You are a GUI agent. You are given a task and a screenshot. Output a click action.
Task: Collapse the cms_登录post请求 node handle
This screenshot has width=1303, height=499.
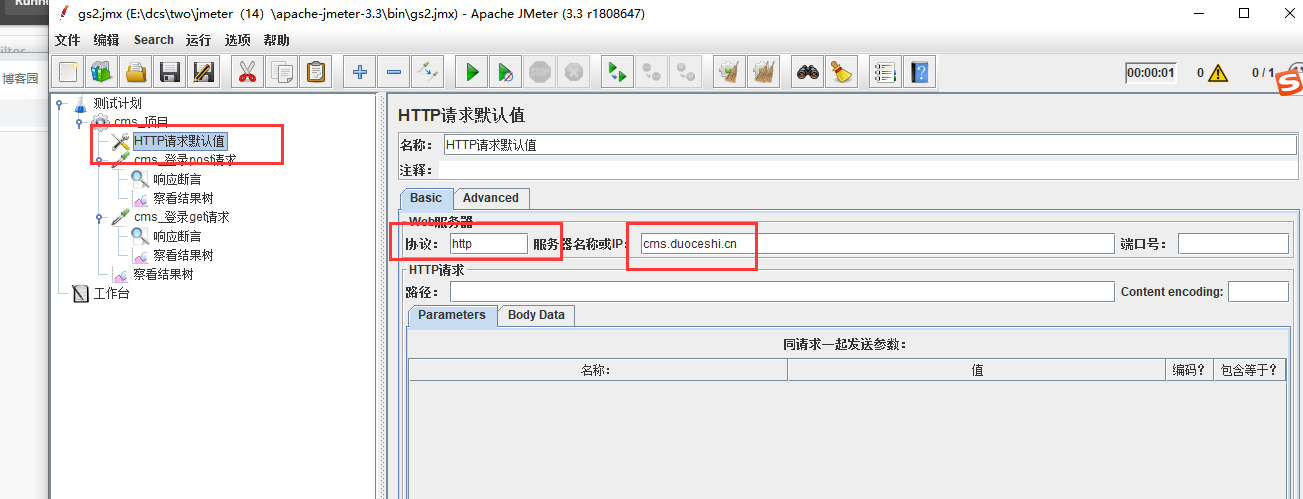coord(99,160)
